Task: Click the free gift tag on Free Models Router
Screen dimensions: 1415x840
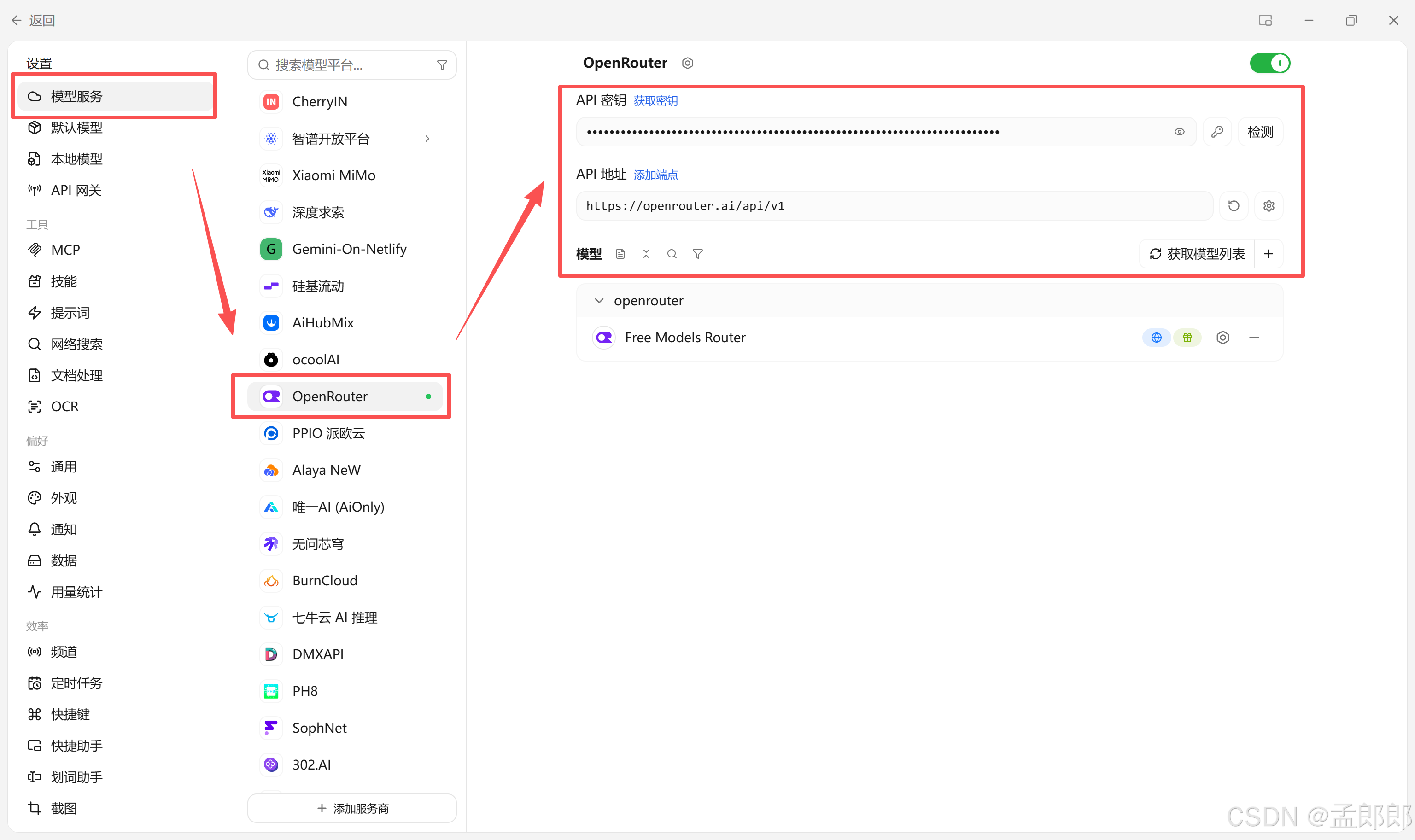Action: pyautogui.click(x=1187, y=338)
